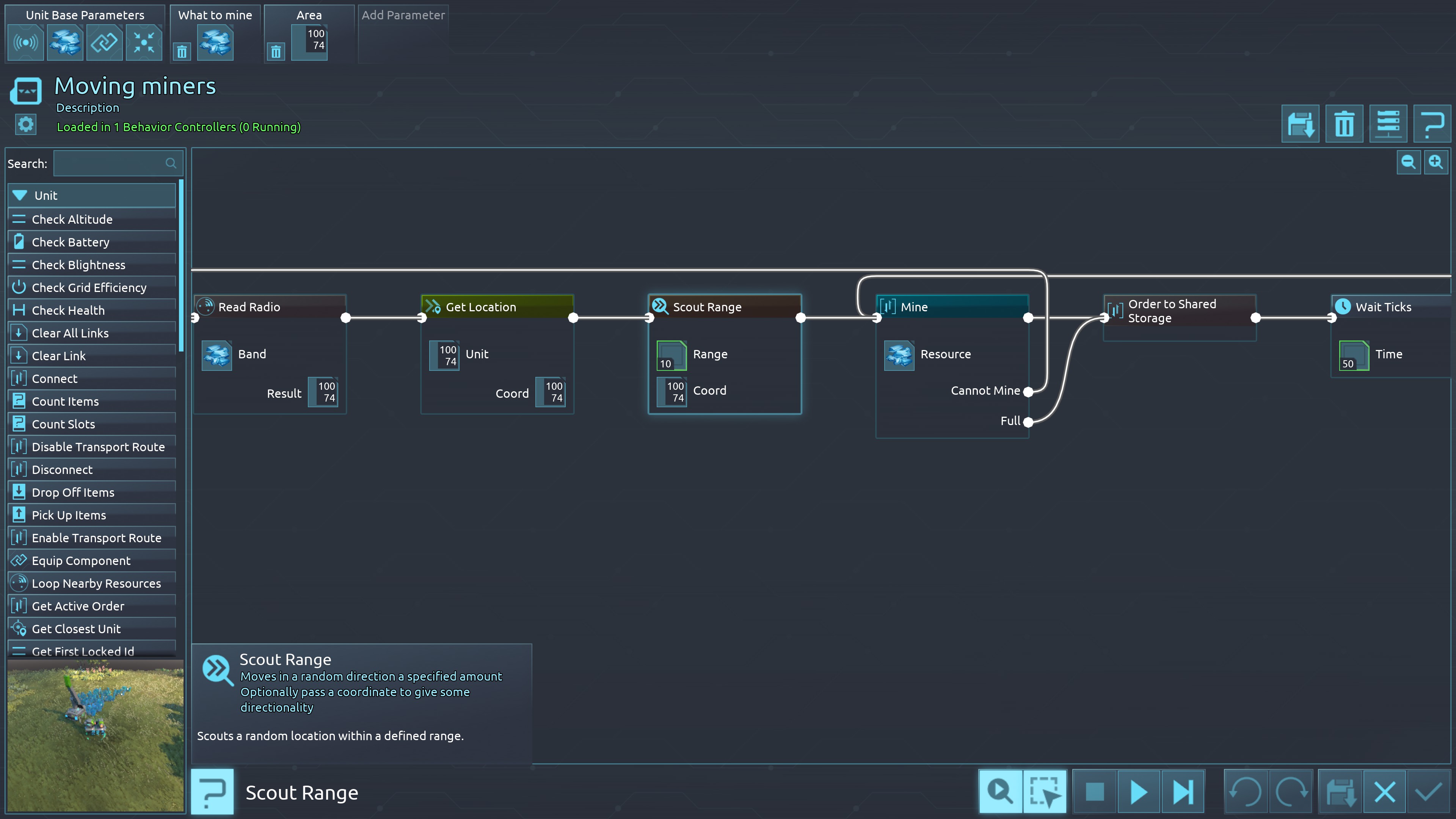Screen dimensions: 1456x819
Task: Click the redo arrow icon
Action: click(1291, 792)
